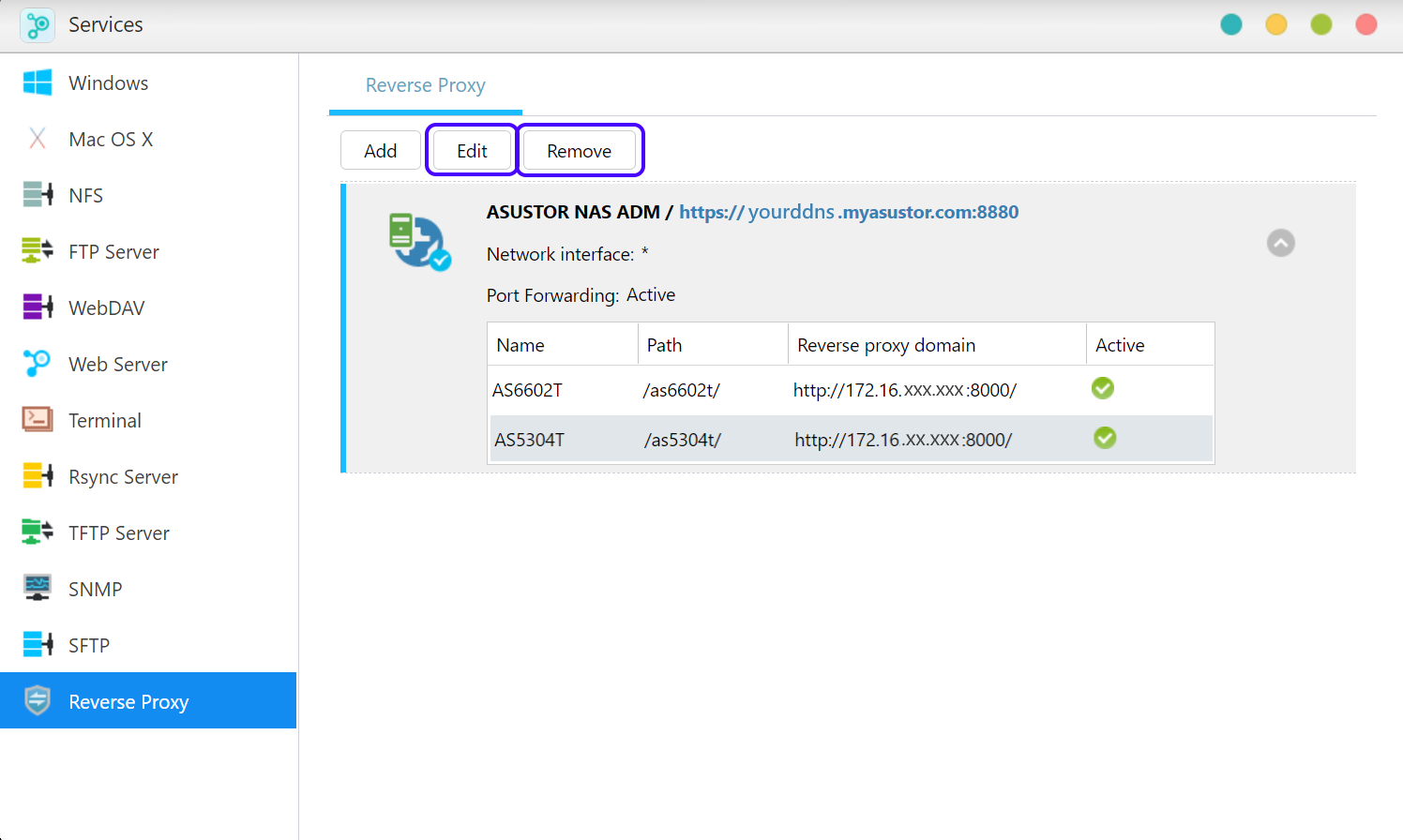This screenshot has height=840, width=1403.
Task: Open the yourddns.myasustor.com:8880 link
Action: tap(849, 212)
